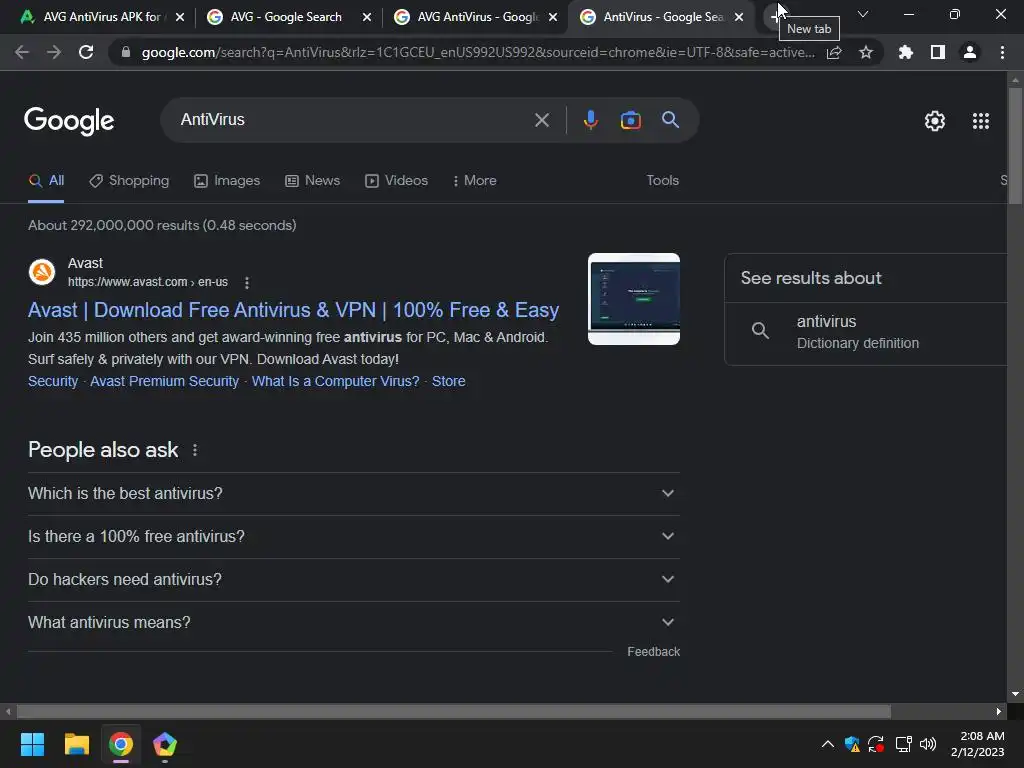Open Google quick settings gear

click(x=935, y=121)
